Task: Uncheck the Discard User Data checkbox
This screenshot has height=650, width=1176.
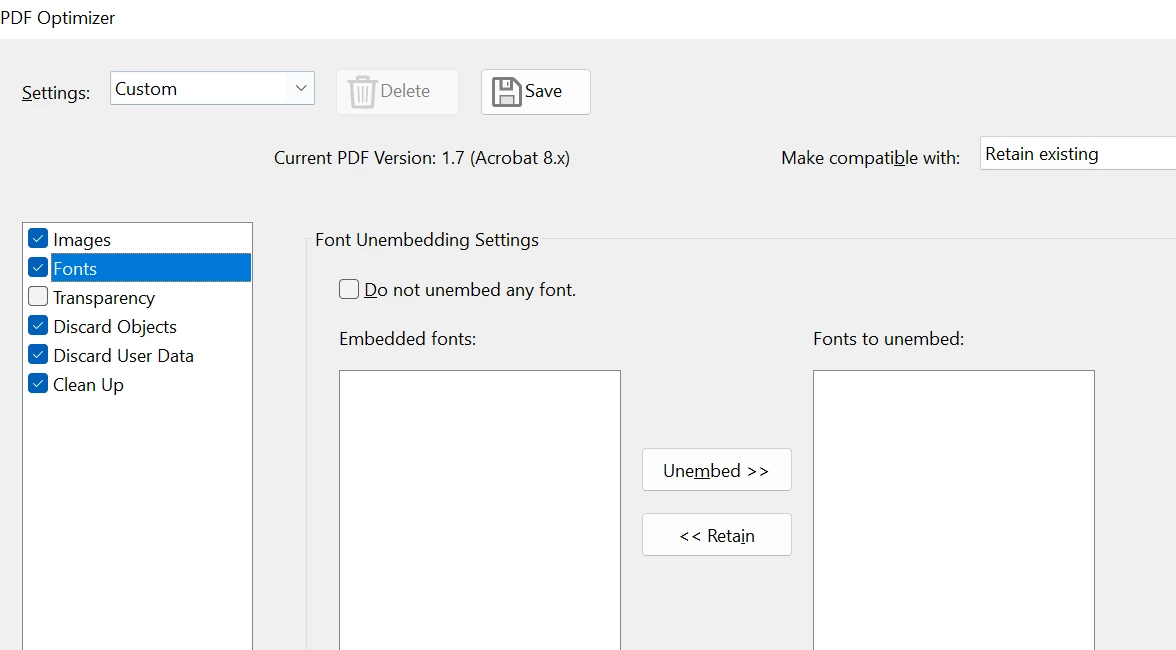Action: pyautogui.click(x=38, y=355)
